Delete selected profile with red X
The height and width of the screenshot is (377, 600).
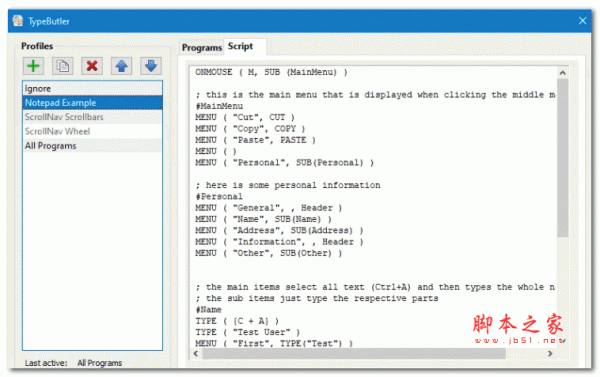(92, 66)
